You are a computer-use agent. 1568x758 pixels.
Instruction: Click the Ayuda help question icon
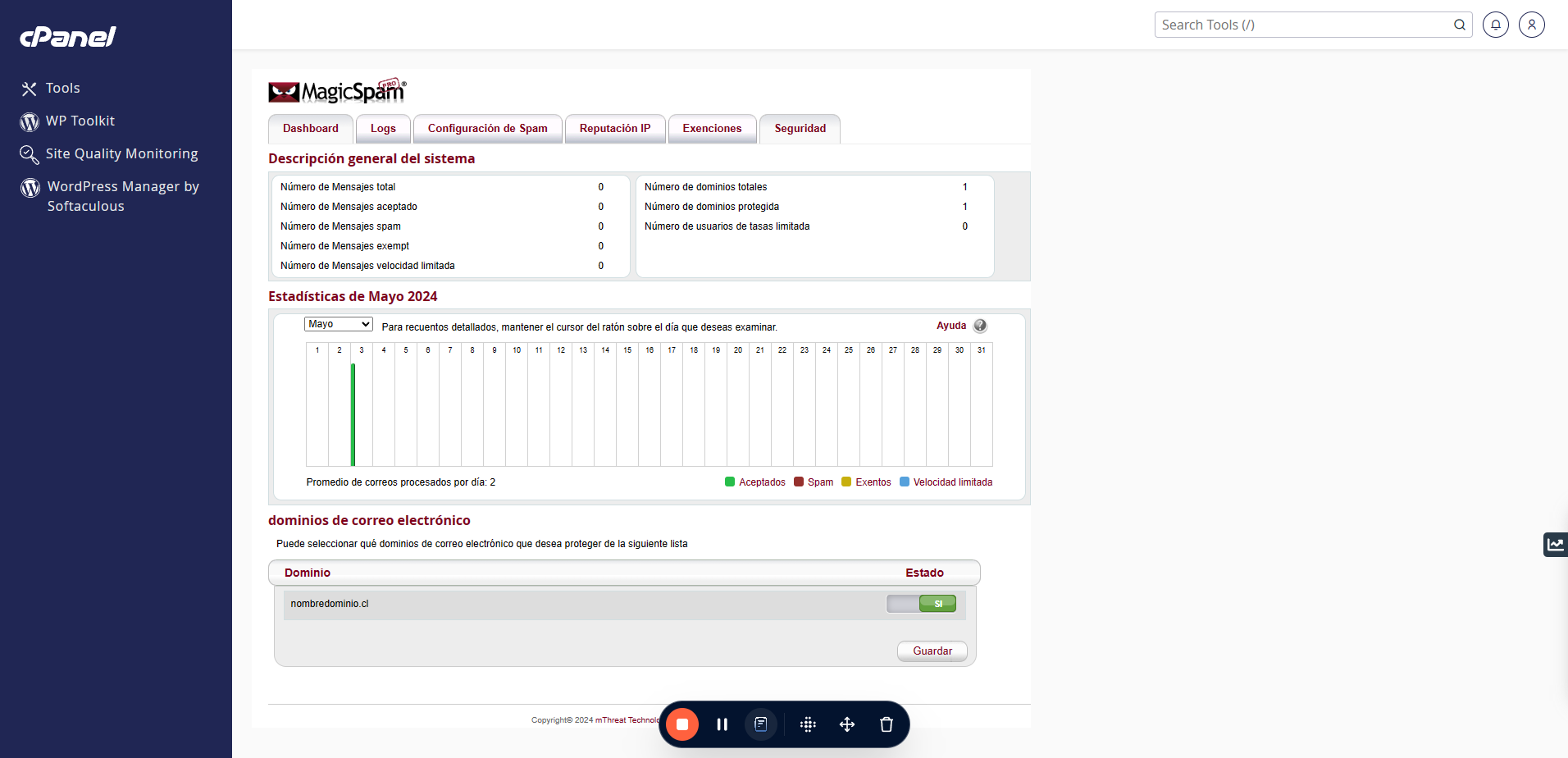pos(980,326)
